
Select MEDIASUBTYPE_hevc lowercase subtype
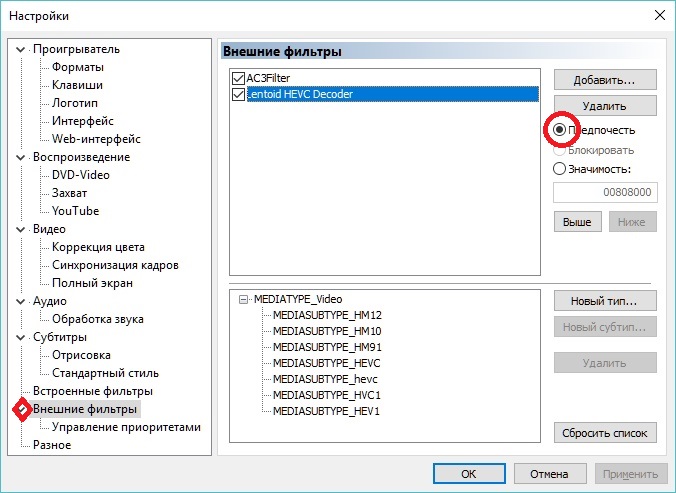[x=325, y=379]
